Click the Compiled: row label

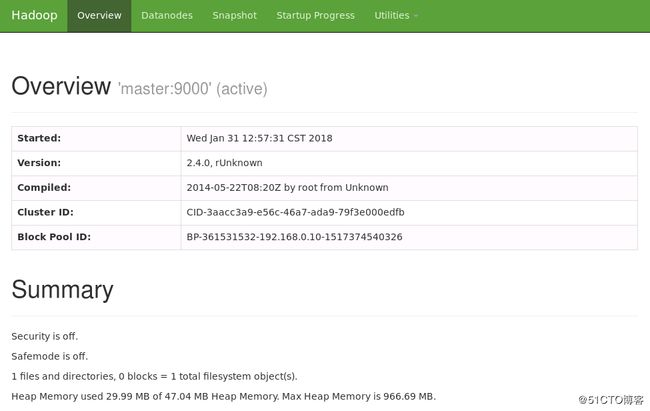point(44,187)
